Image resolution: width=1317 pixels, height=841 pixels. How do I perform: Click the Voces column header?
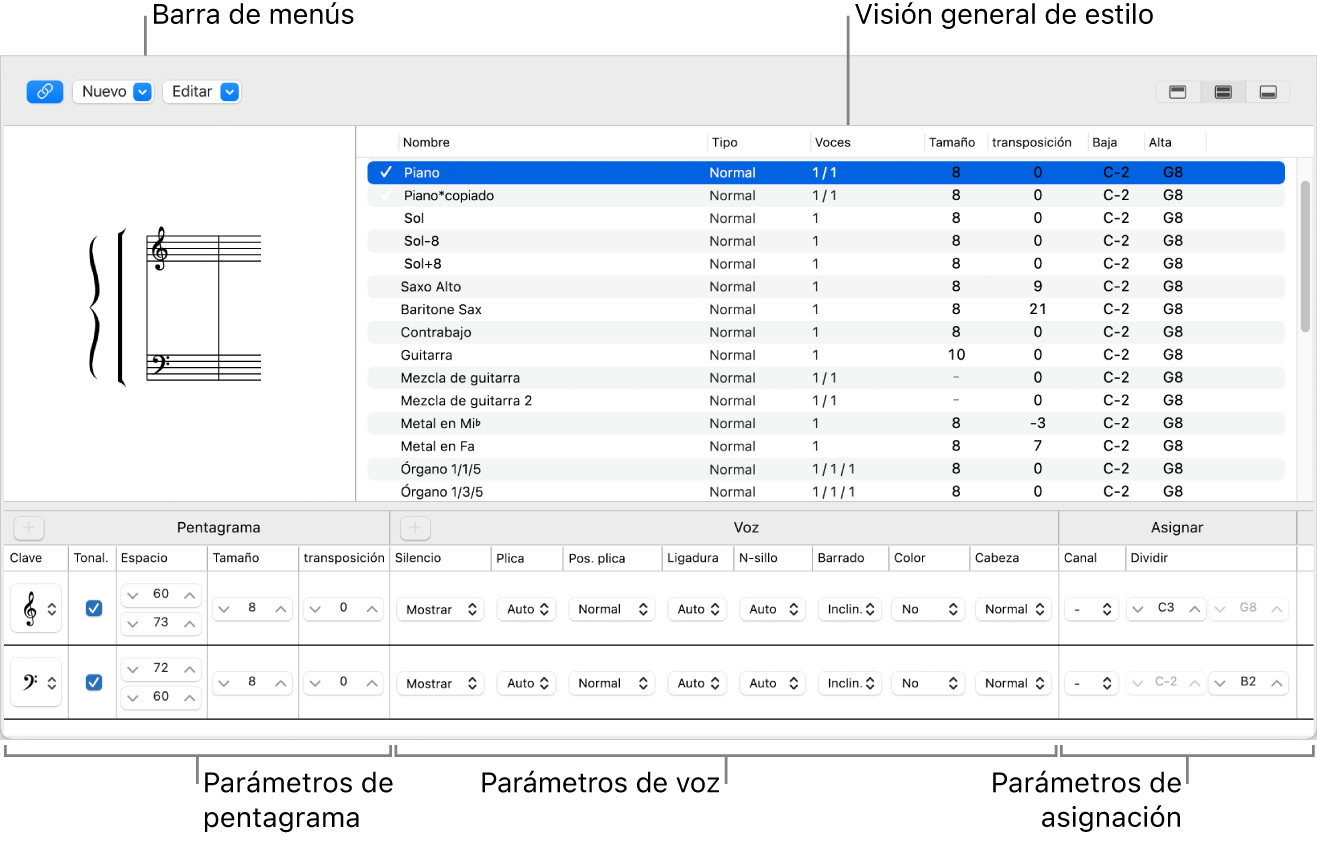pos(833,143)
